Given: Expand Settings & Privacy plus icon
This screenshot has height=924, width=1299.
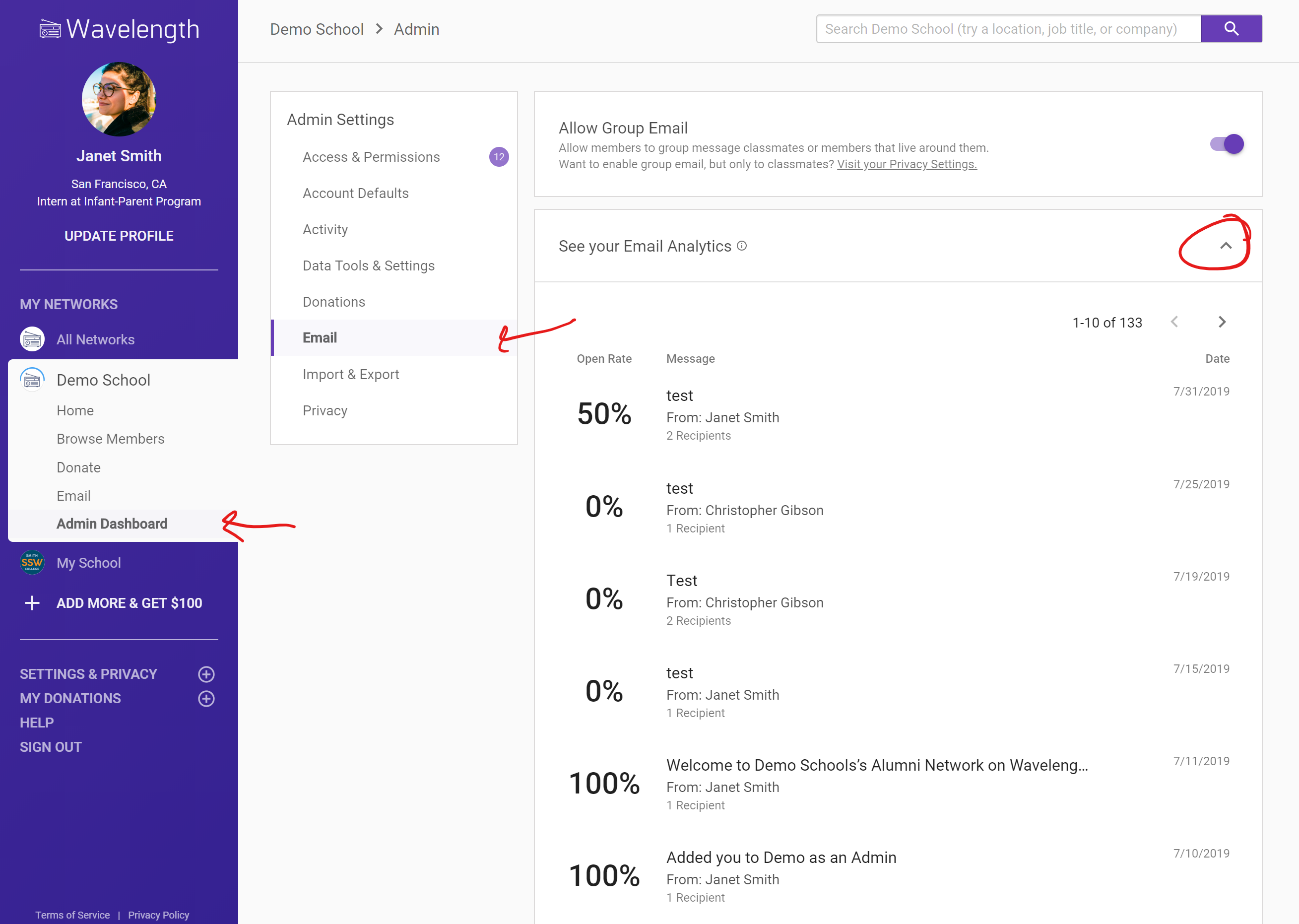Looking at the screenshot, I should (x=206, y=674).
